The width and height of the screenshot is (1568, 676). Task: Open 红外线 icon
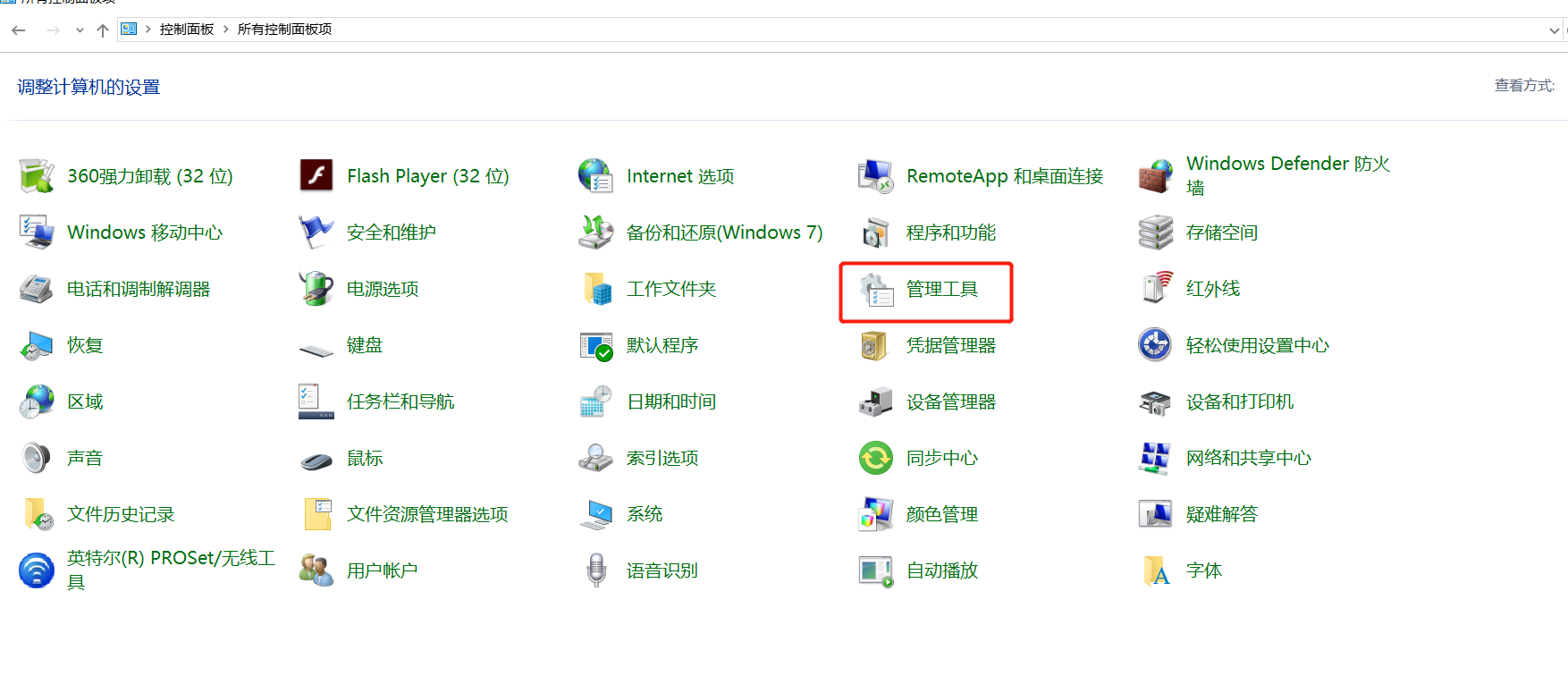[x=1157, y=288]
